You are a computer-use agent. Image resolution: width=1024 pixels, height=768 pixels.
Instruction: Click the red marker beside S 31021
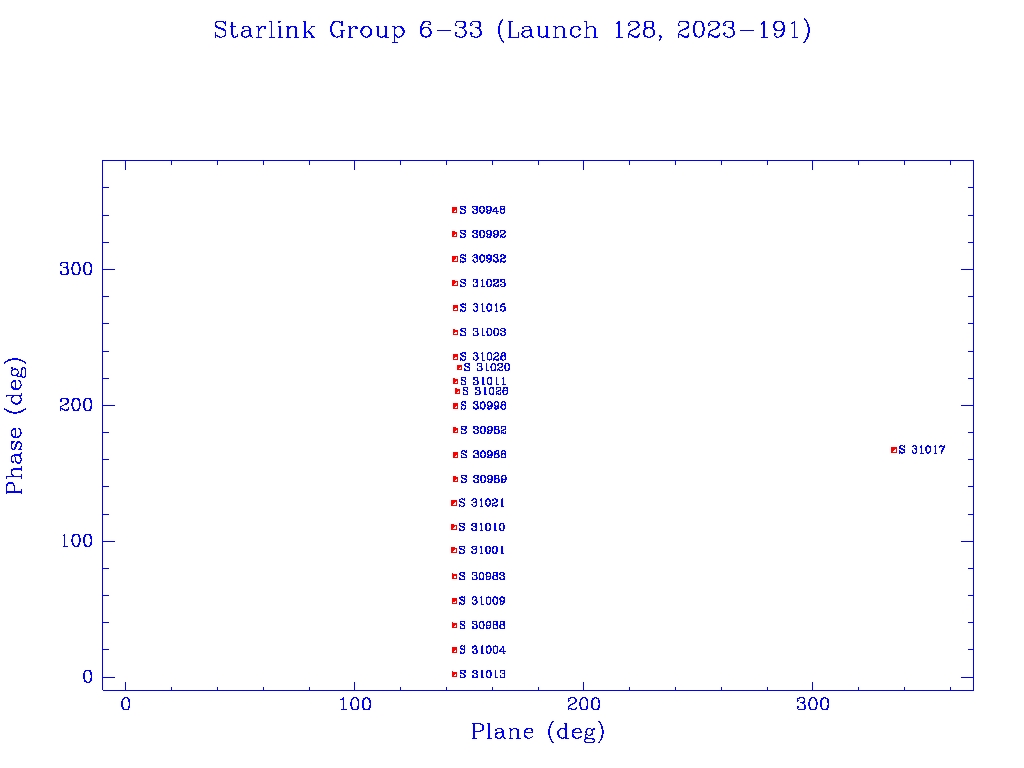click(454, 503)
